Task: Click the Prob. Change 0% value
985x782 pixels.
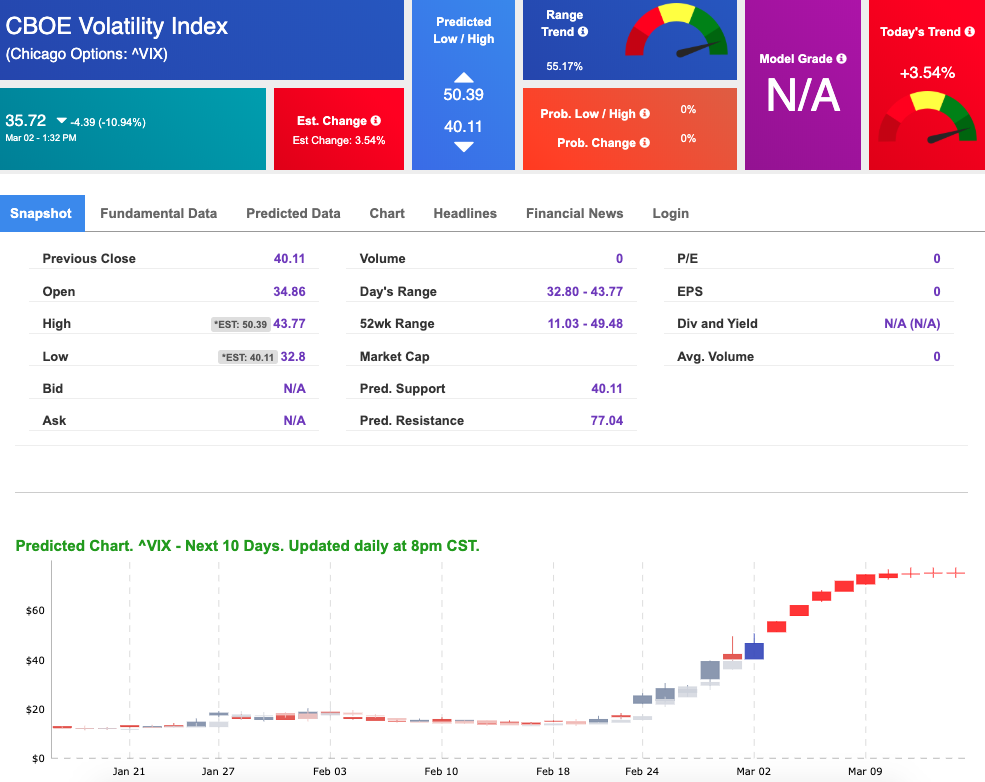Action: 688,138
